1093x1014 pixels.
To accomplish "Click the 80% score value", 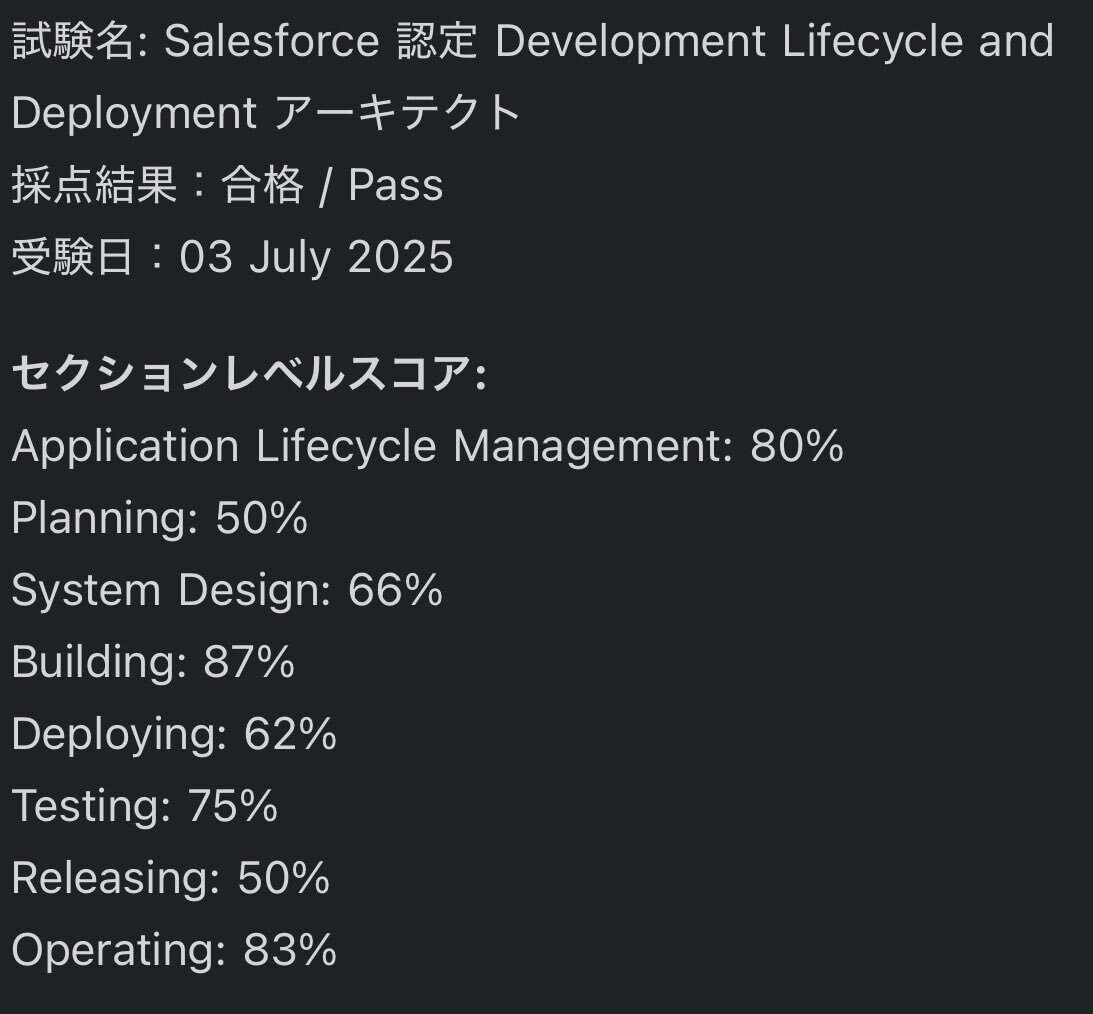I will pos(797,445).
